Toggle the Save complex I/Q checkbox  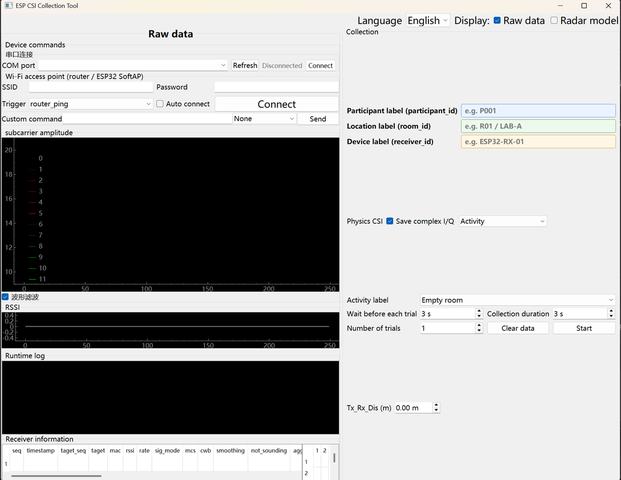pyautogui.click(x=390, y=221)
